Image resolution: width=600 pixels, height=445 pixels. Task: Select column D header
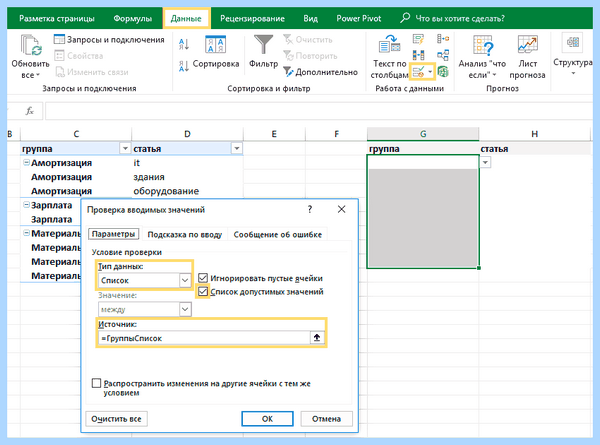pyautogui.click(x=187, y=134)
